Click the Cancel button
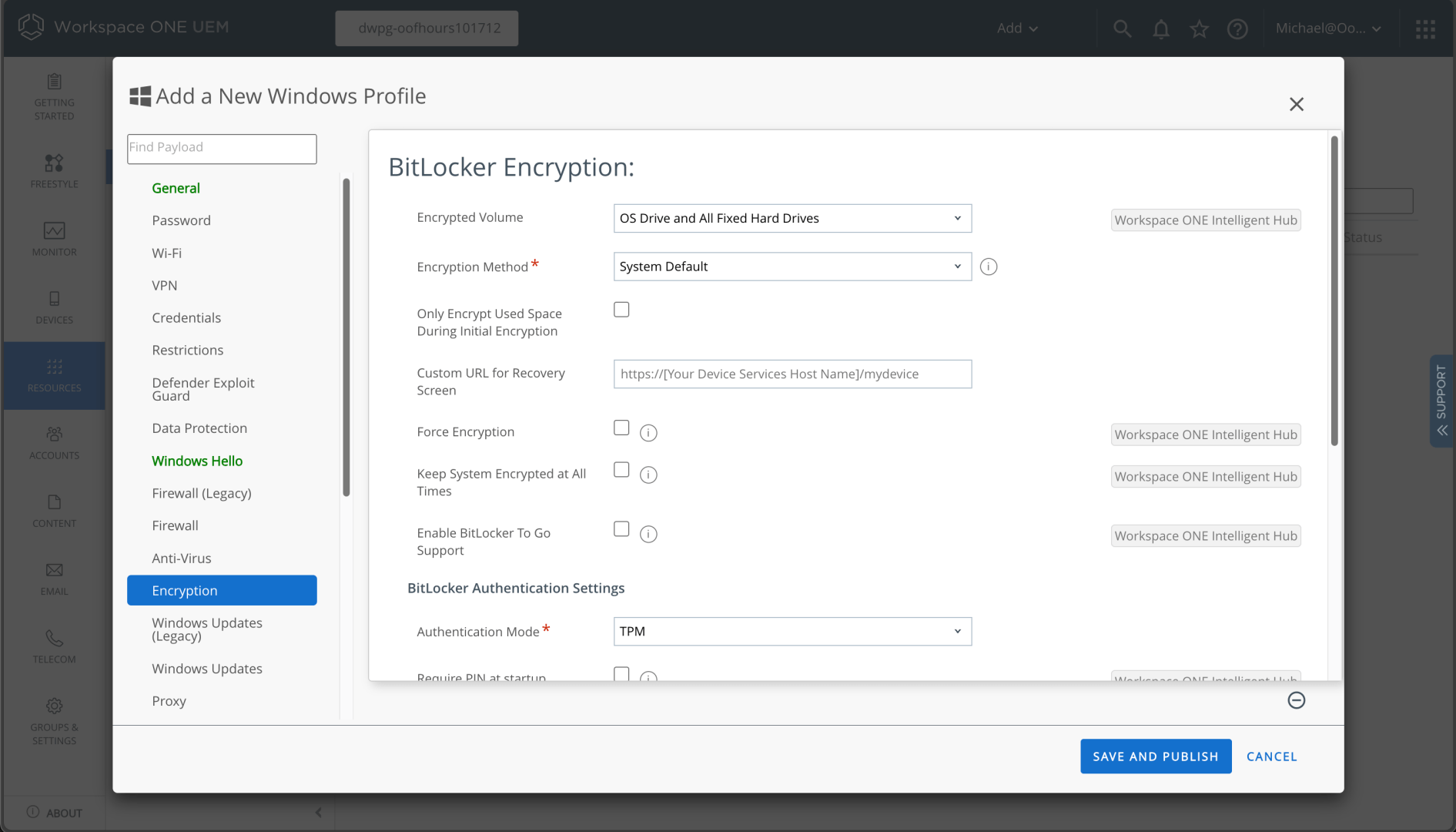Viewport: 1456px width, 832px height. coord(1271,757)
